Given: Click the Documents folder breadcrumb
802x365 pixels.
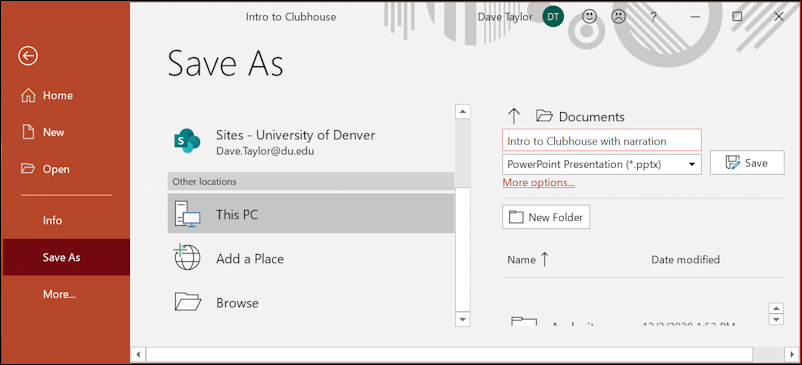Looking at the screenshot, I should tap(580, 117).
